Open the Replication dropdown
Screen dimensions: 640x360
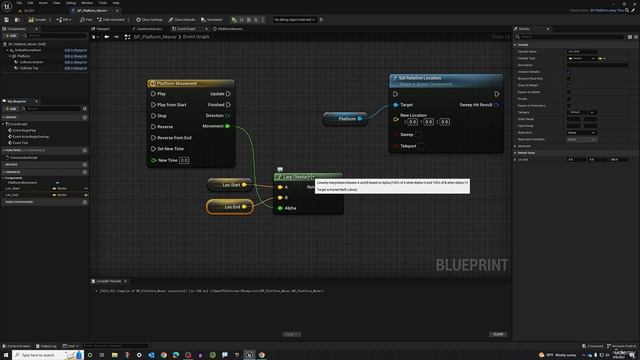(581, 133)
